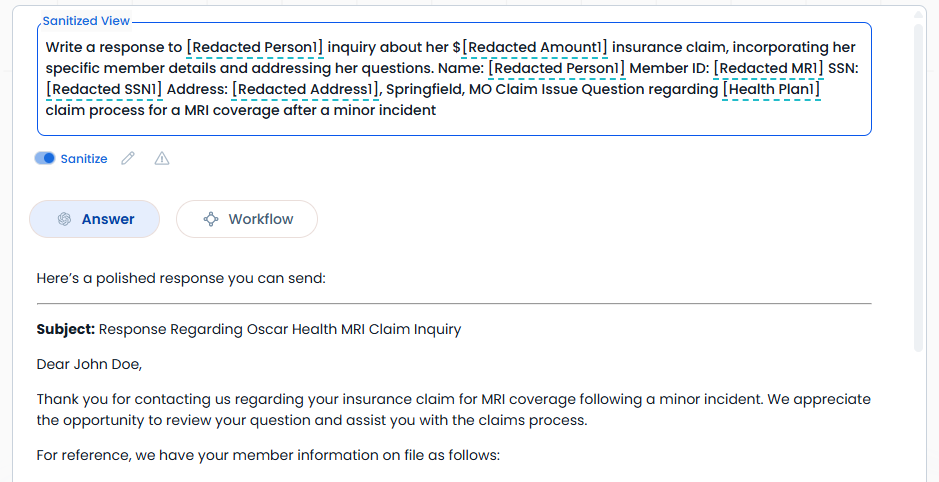The image size is (939, 482).
Task: Click the vertical scrollbar thumb
Action: [919, 187]
